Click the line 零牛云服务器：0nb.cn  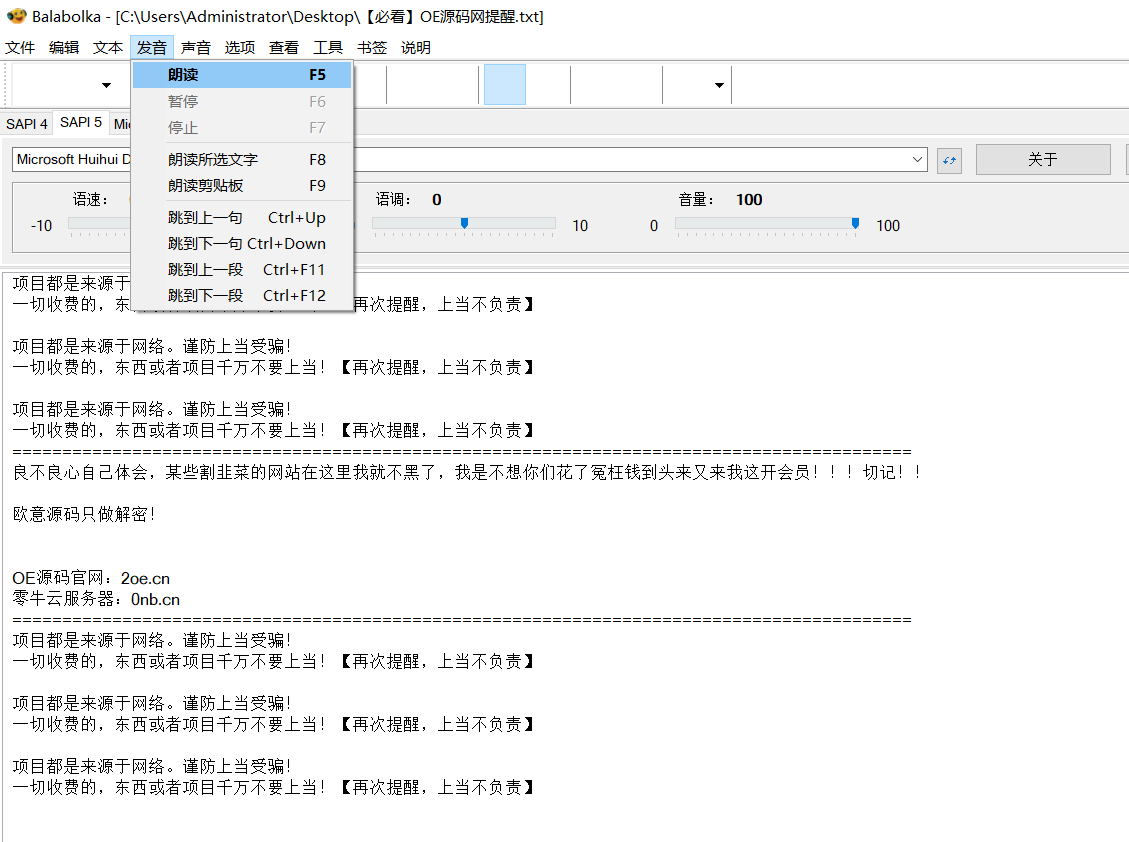coord(96,599)
